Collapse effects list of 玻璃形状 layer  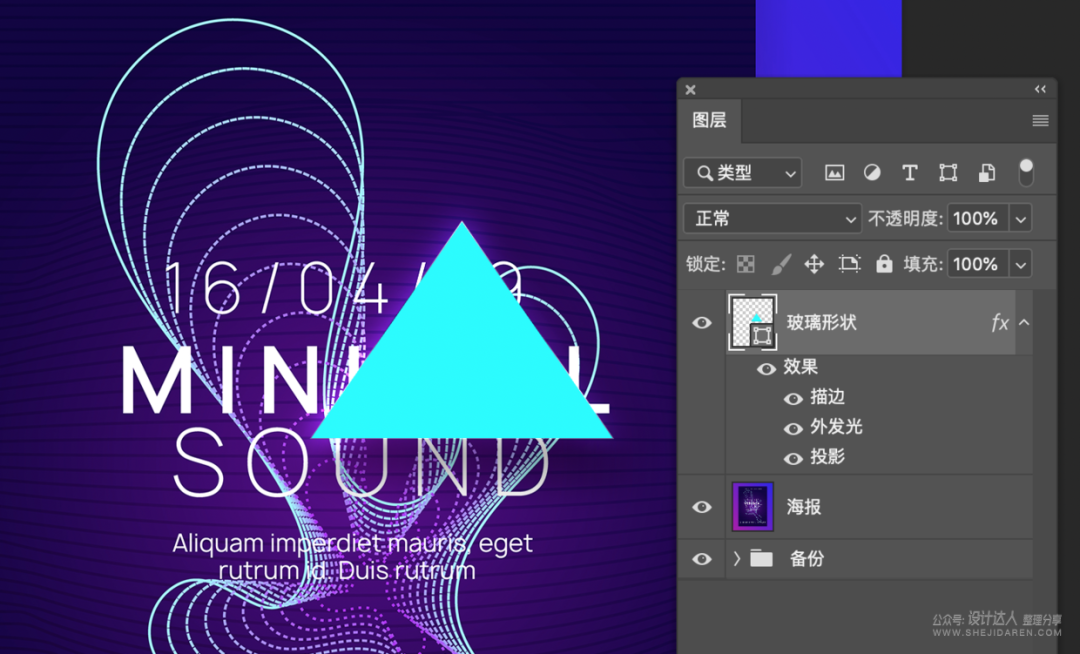click(1024, 322)
